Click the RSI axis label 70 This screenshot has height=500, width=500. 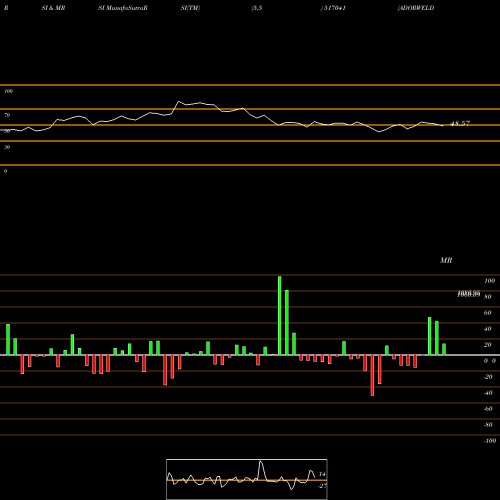click(7, 115)
